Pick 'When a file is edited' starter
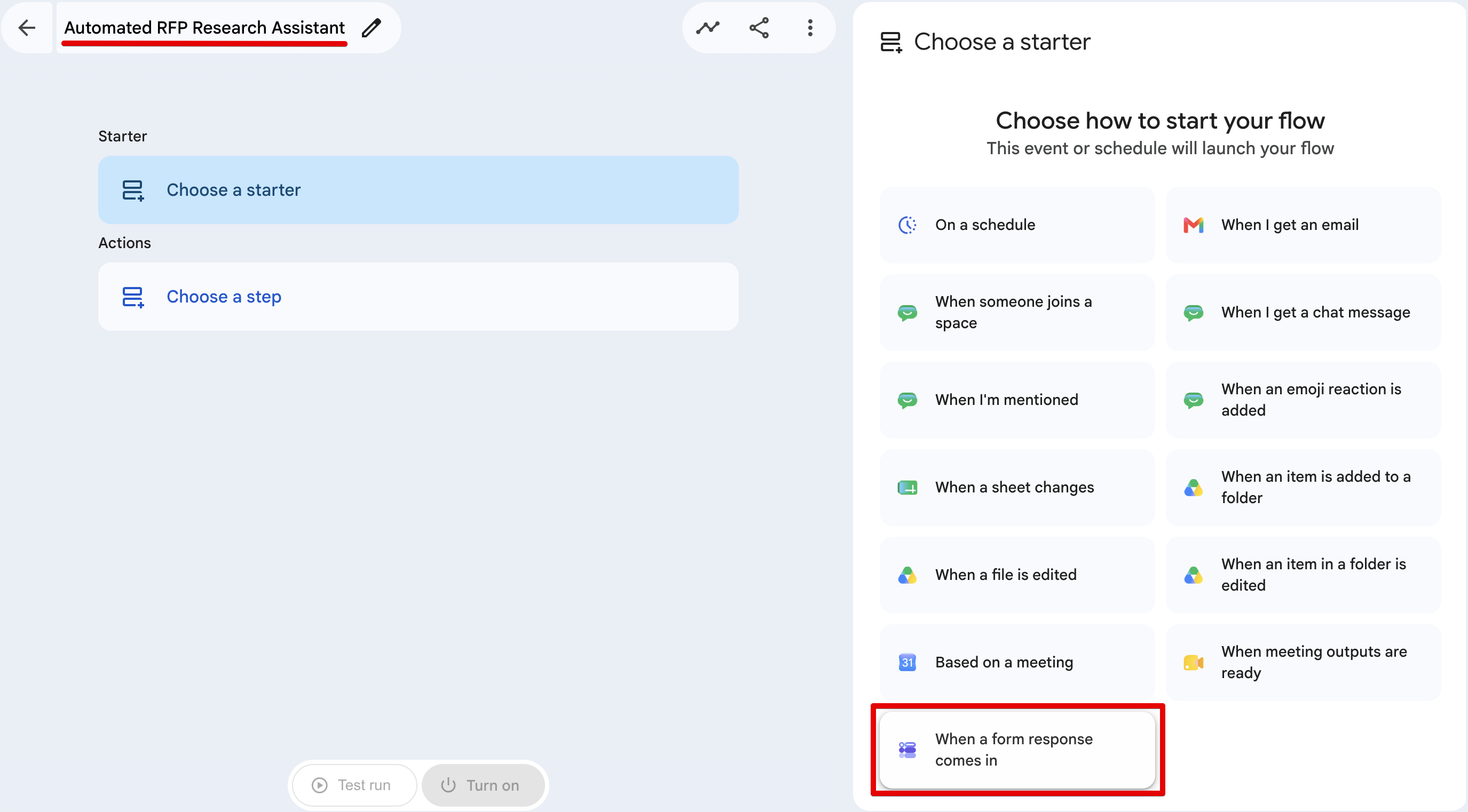The image size is (1468, 812). coord(1017,575)
